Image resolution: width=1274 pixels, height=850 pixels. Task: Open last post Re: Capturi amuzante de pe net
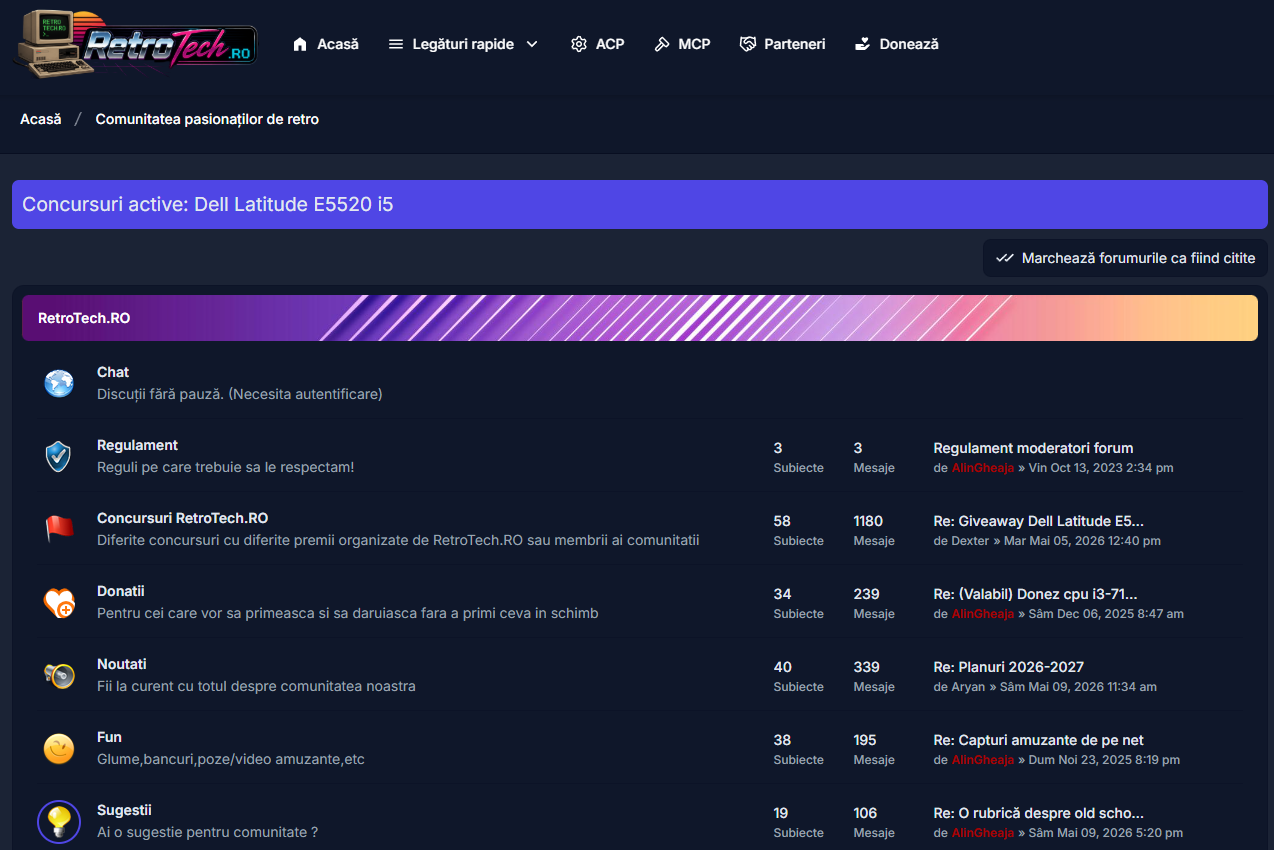[1038, 740]
